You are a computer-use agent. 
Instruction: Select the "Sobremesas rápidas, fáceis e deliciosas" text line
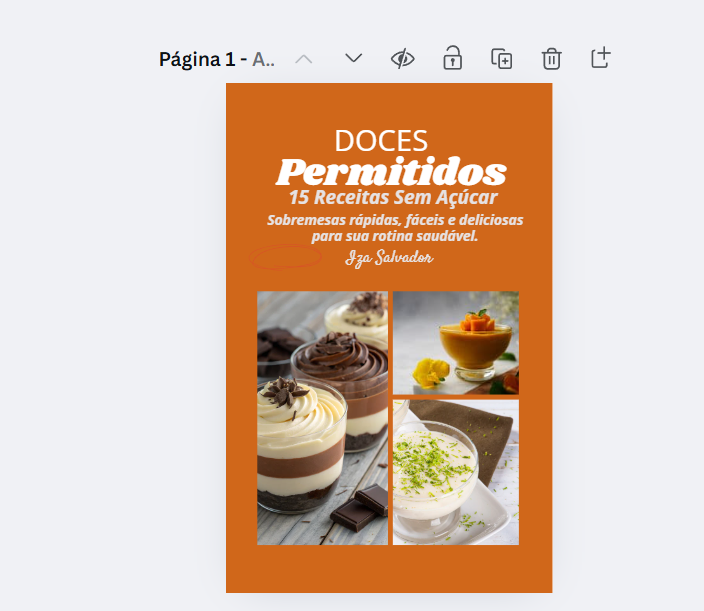click(395, 220)
